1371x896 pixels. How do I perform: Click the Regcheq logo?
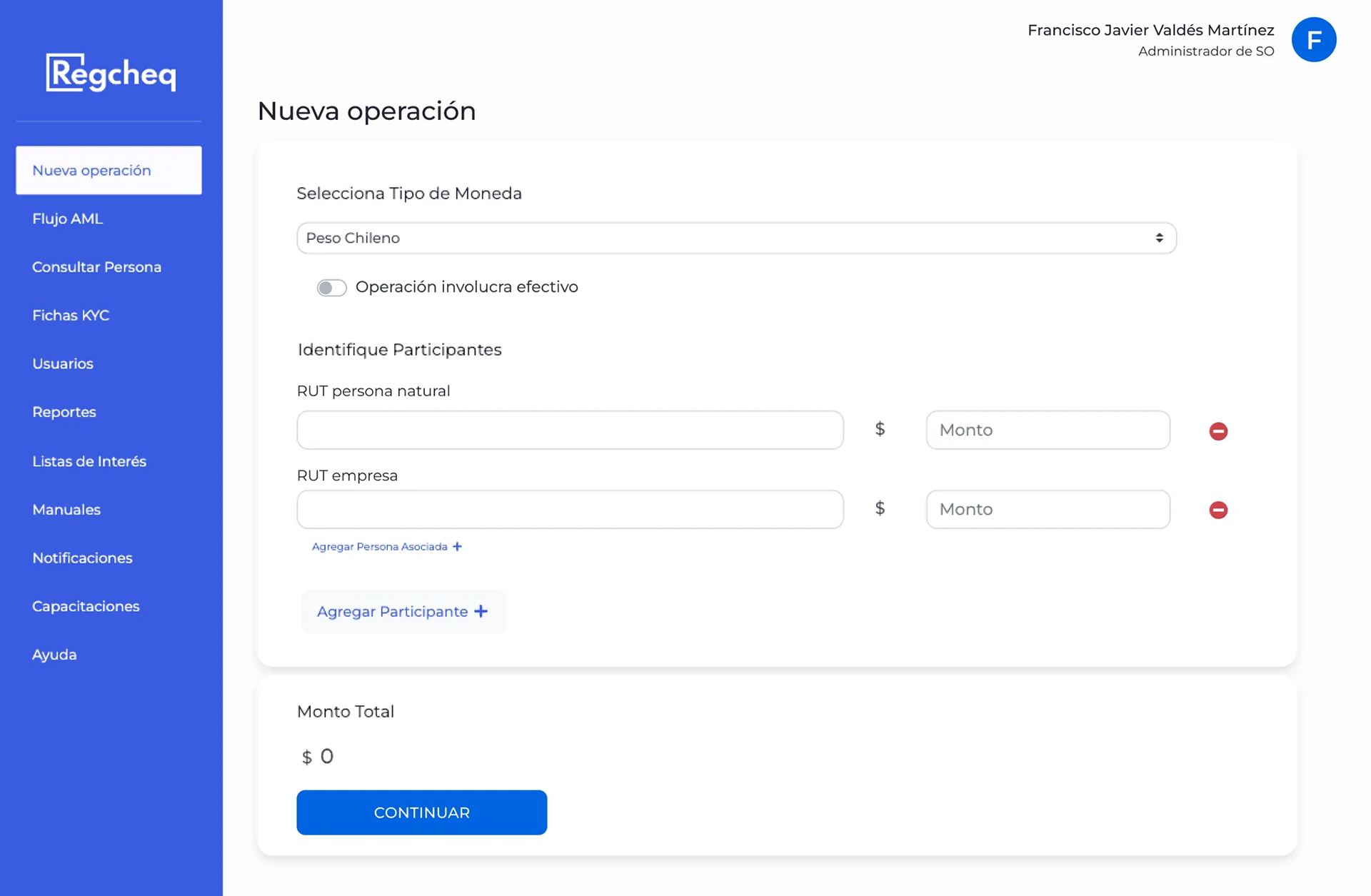point(111,73)
